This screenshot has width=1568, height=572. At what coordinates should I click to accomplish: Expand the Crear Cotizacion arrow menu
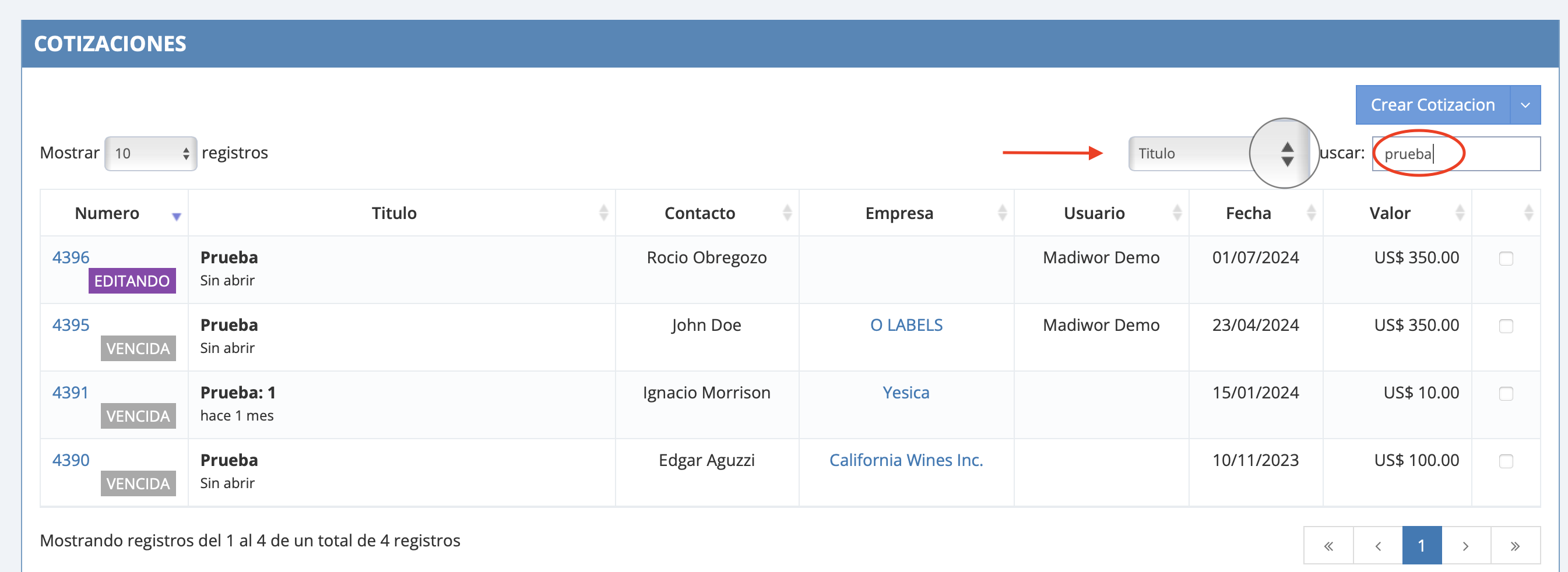click(1525, 105)
